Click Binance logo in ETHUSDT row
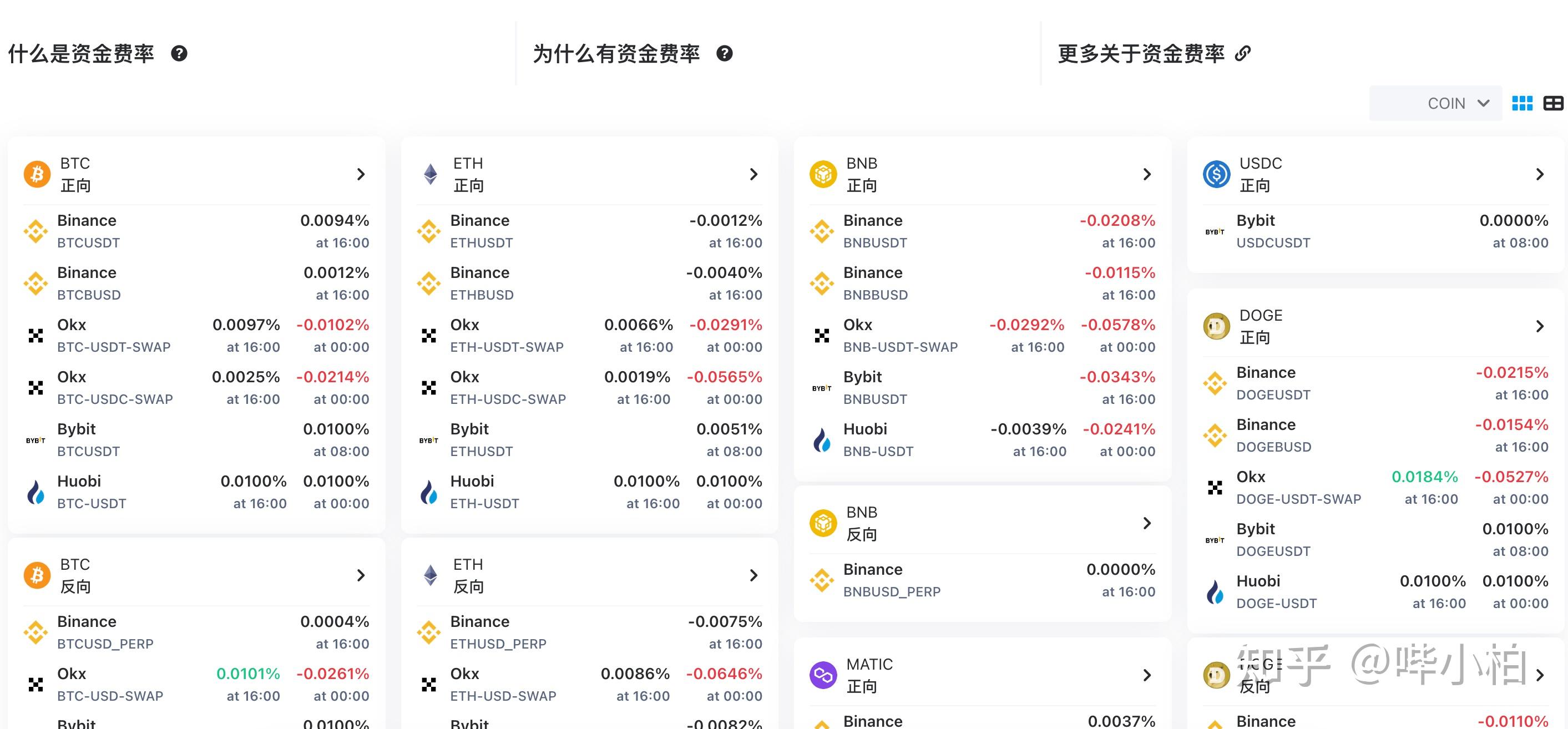This screenshot has height=729, width=1568. click(428, 231)
